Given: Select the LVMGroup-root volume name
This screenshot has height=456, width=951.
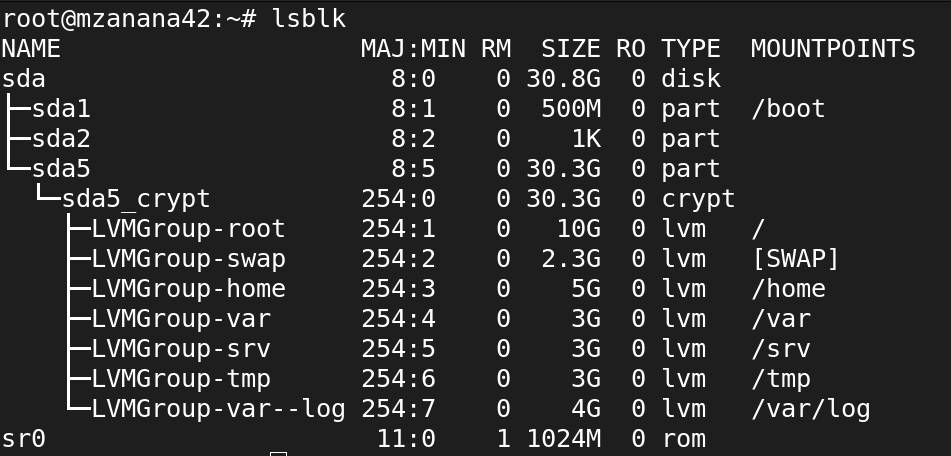Looking at the screenshot, I should click(x=189, y=229).
